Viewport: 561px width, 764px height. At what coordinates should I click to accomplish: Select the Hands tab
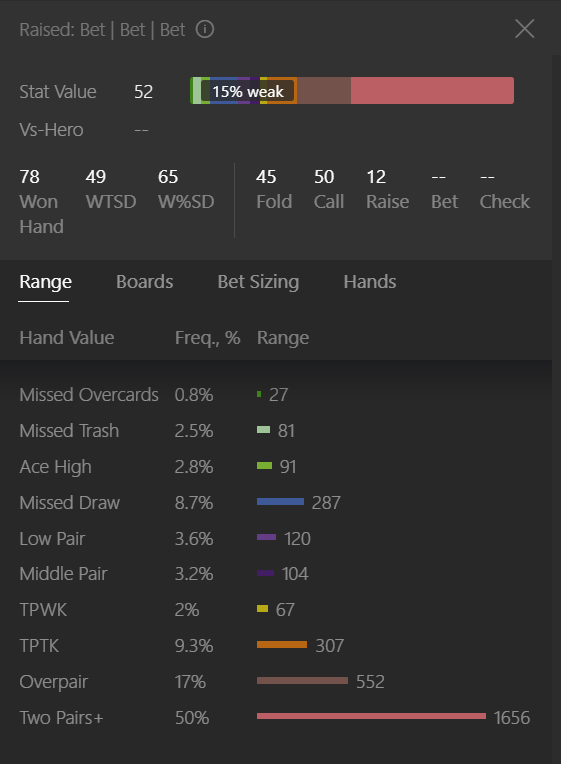[370, 282]
